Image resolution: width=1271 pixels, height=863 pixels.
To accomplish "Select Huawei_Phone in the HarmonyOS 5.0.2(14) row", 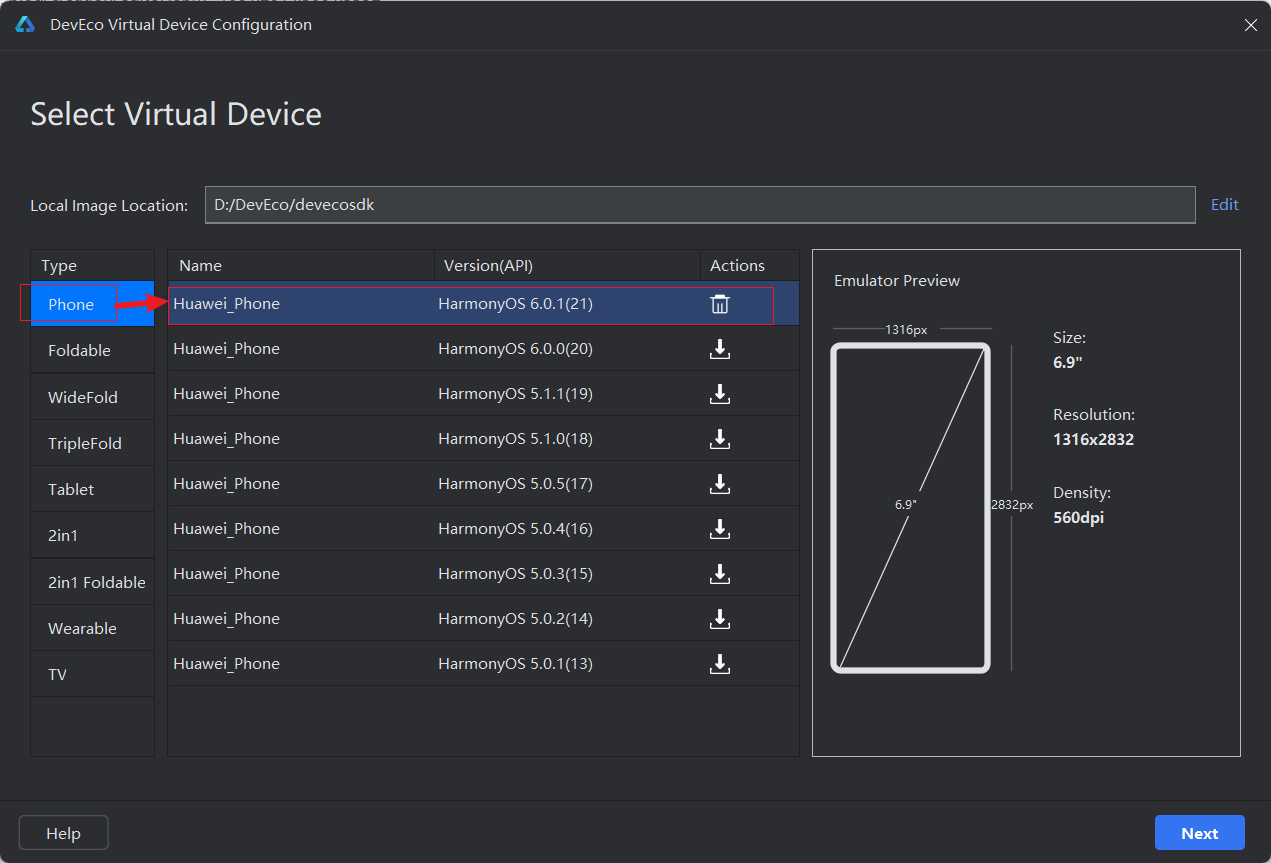I will (x=226, y=619).
